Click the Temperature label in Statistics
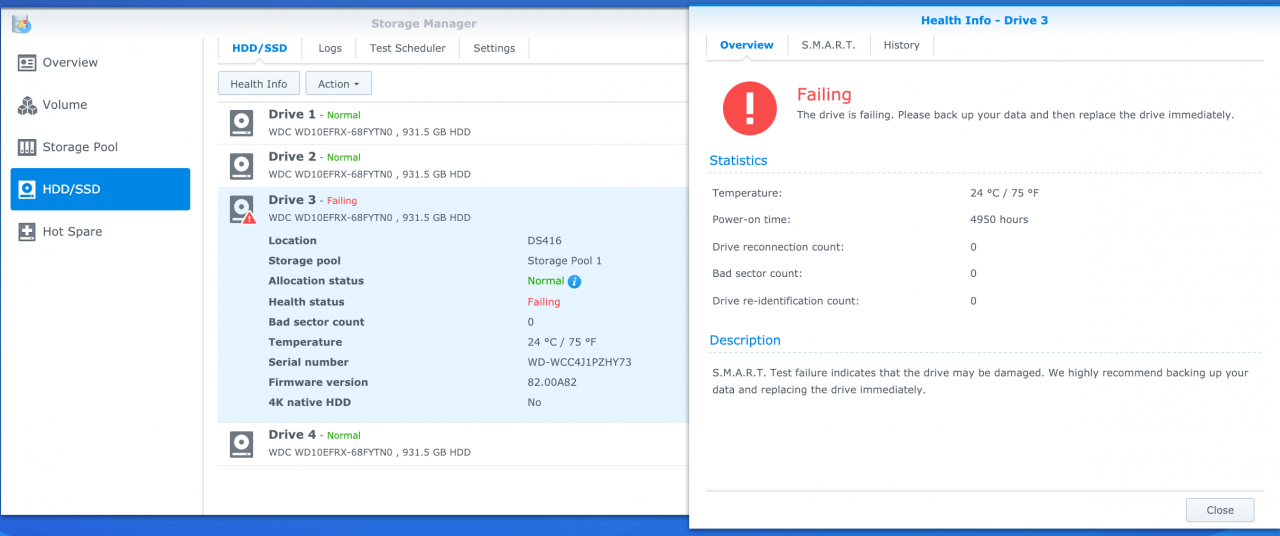The height and width of the screenshot is (536, 1280). click(747, 193)
